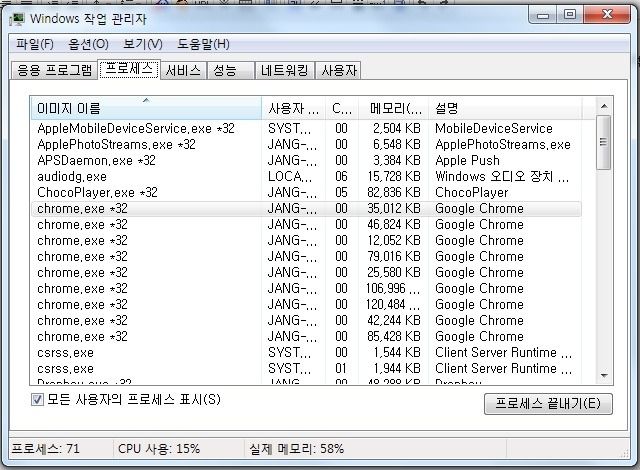Screen dimensions: 640x470
Task: Switch to the 응용 프로그램 tab
Action: pyautogui.click(x=54, y=70)
